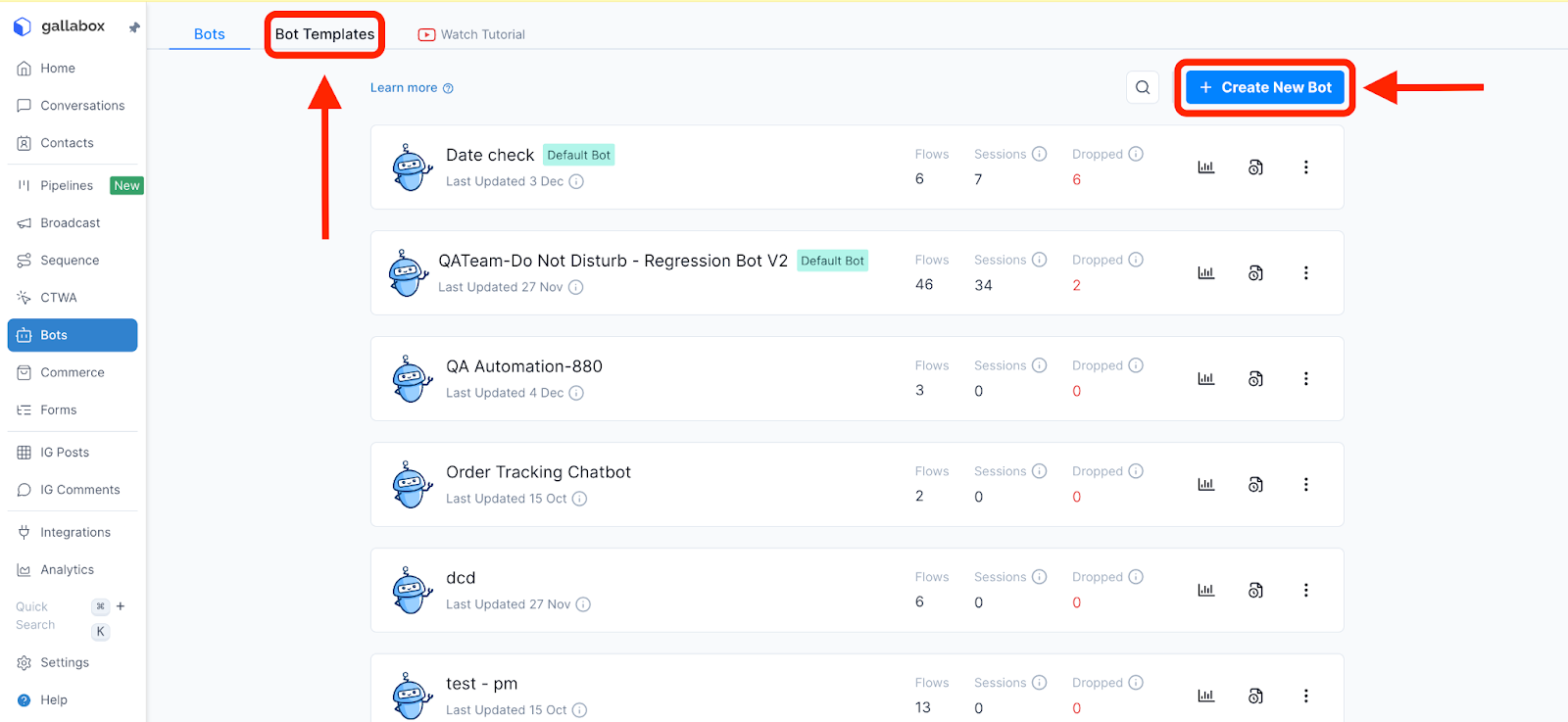Image resolution: width=1568 pixels, height=722 pixels.
Task: Click info icon next to Sessions in dcd row
Action: pyautogui.click(x=1040, y=577)
